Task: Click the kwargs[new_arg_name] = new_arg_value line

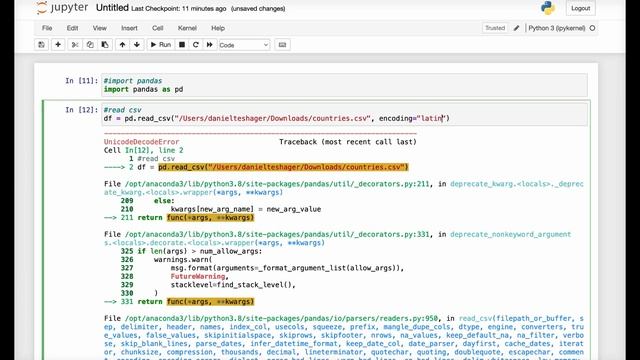Action: pos(246,209)
